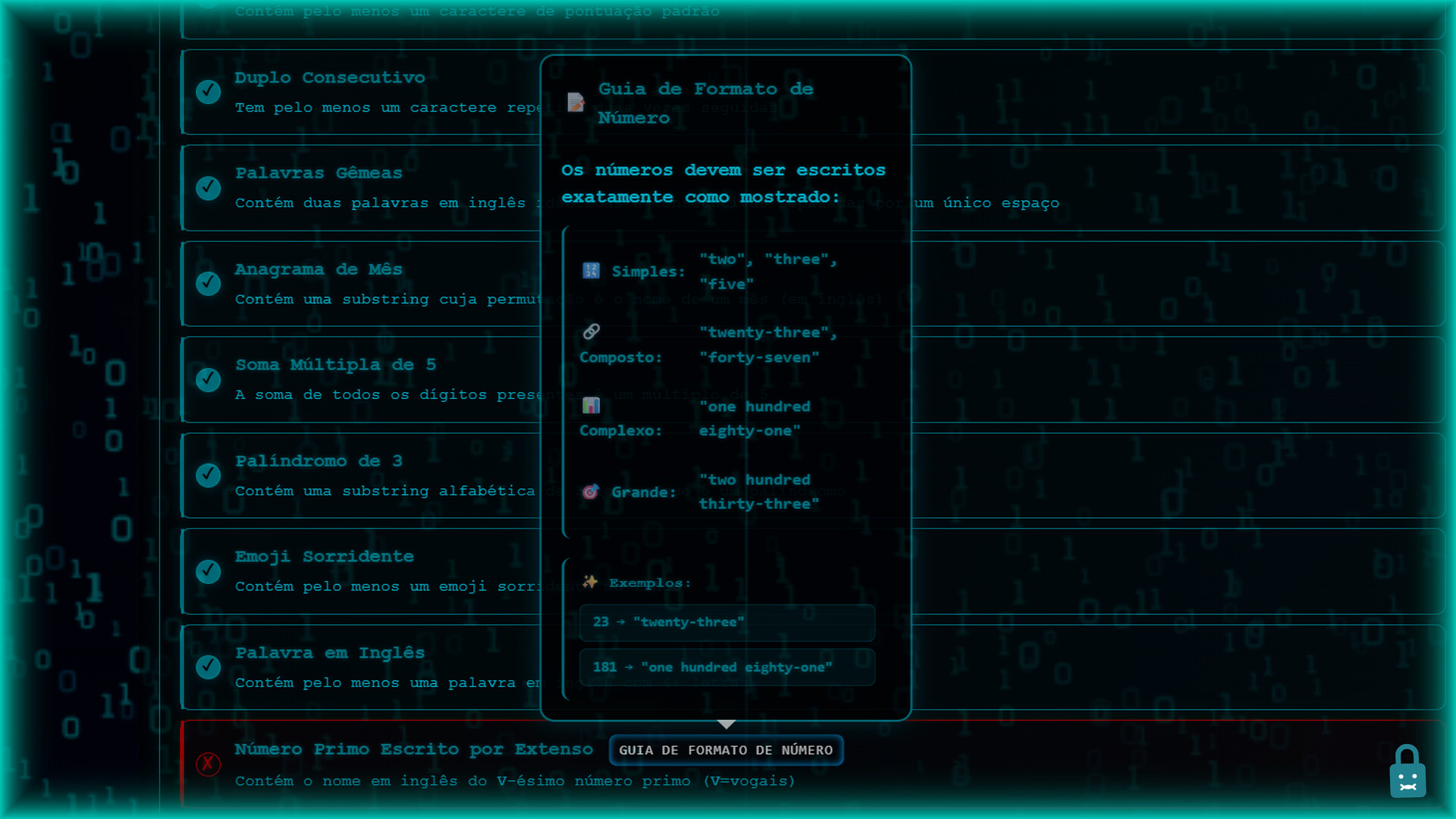The image size is (1456, 819).
Task: Click the notepad icon in guide header
Action: click(576, 102)
